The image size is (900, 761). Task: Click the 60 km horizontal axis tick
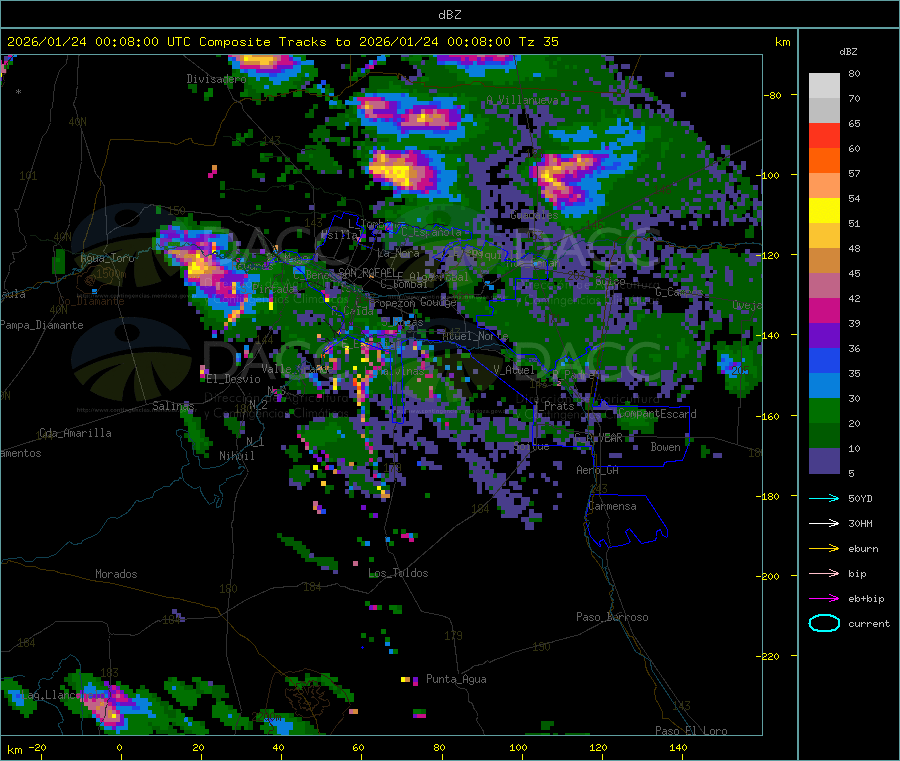[358, 747]
